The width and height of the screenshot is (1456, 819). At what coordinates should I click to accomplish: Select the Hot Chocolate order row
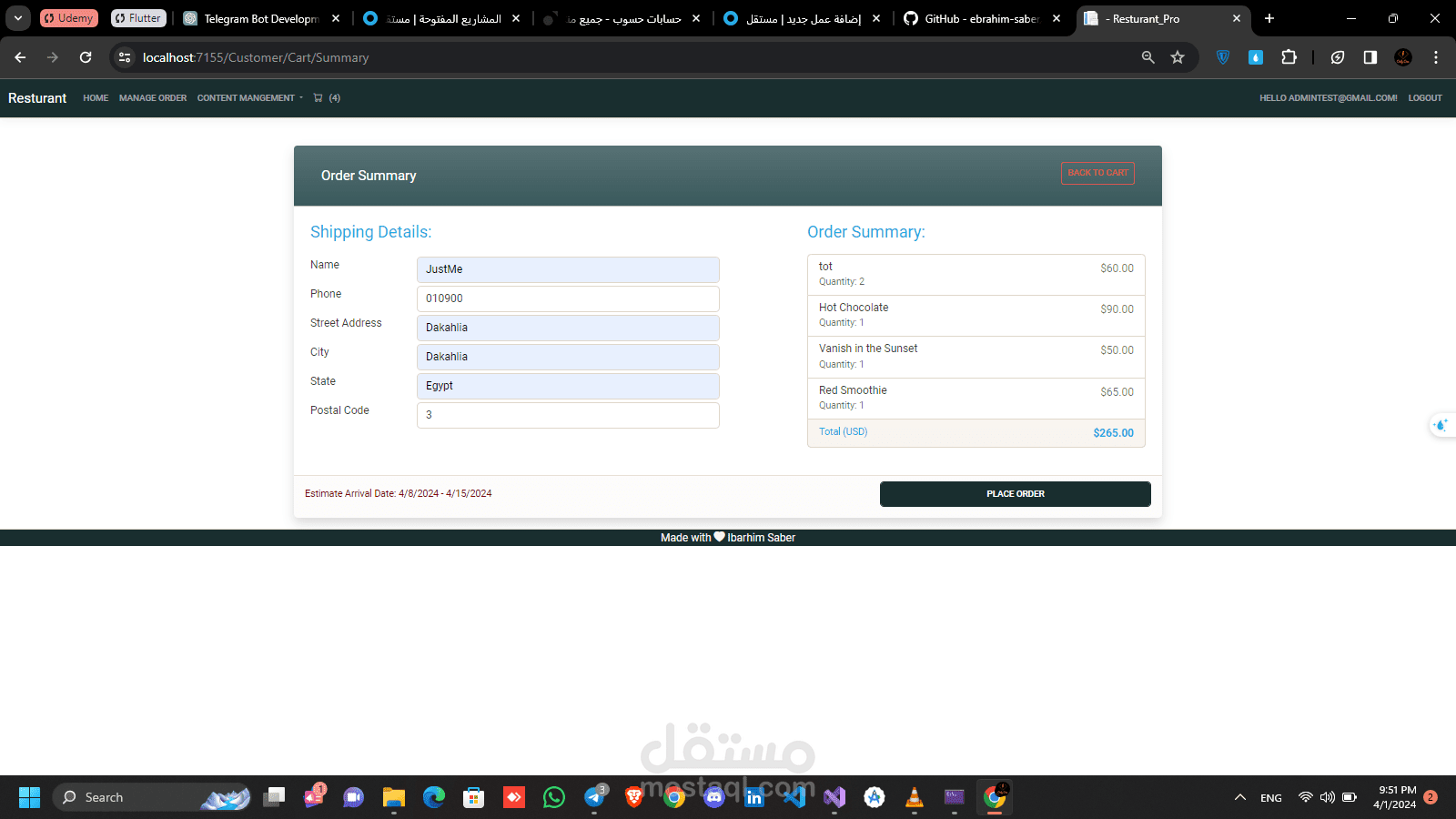(976, 316)
